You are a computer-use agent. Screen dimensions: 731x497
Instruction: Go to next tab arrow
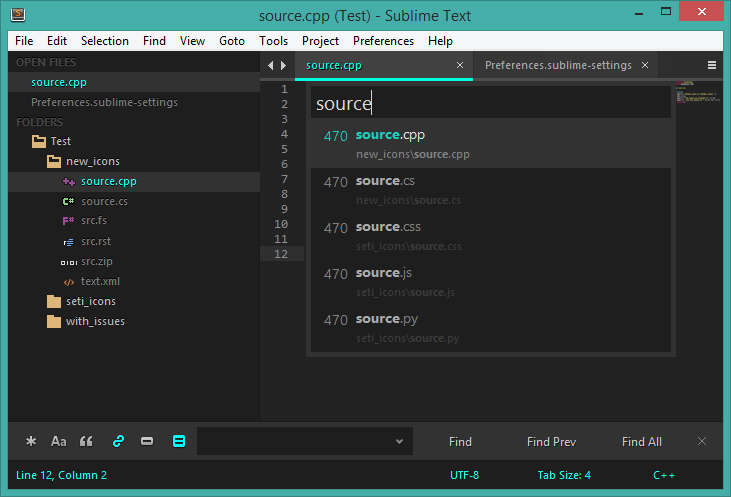click(283, 66)
